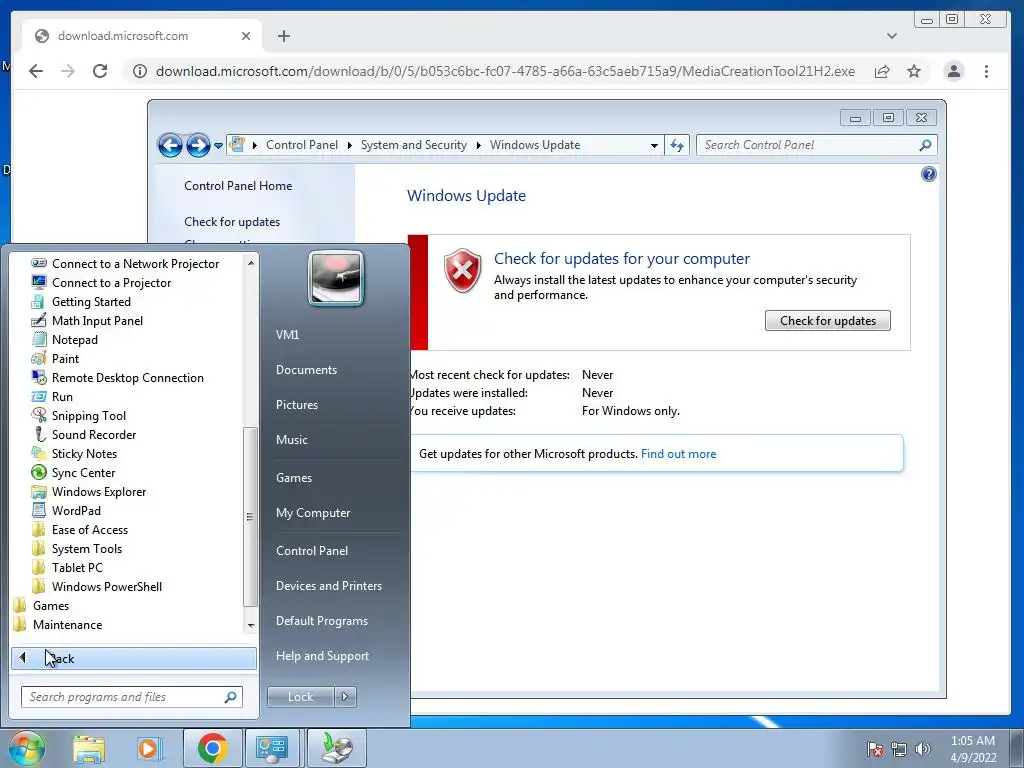Select the download.microsoft.com tab
The width and height of the screenshot is (1024, 768).
click(x=142, y=36)
